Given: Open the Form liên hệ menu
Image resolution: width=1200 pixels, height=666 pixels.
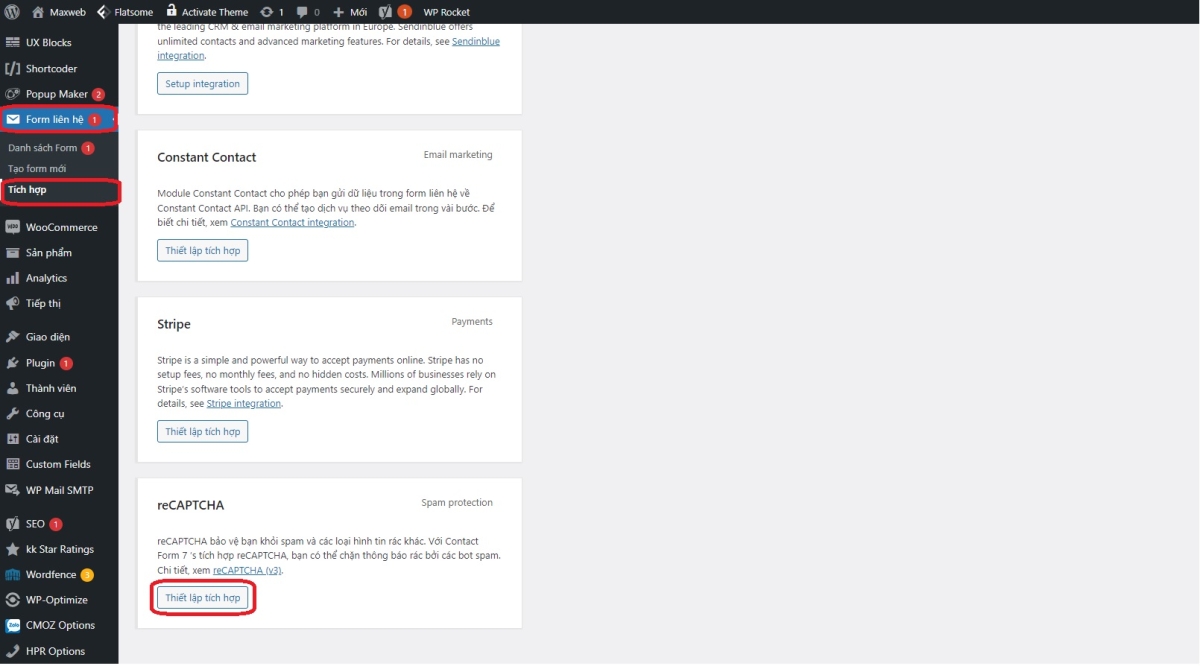Looking at the screenshot, I should [54, 119].
